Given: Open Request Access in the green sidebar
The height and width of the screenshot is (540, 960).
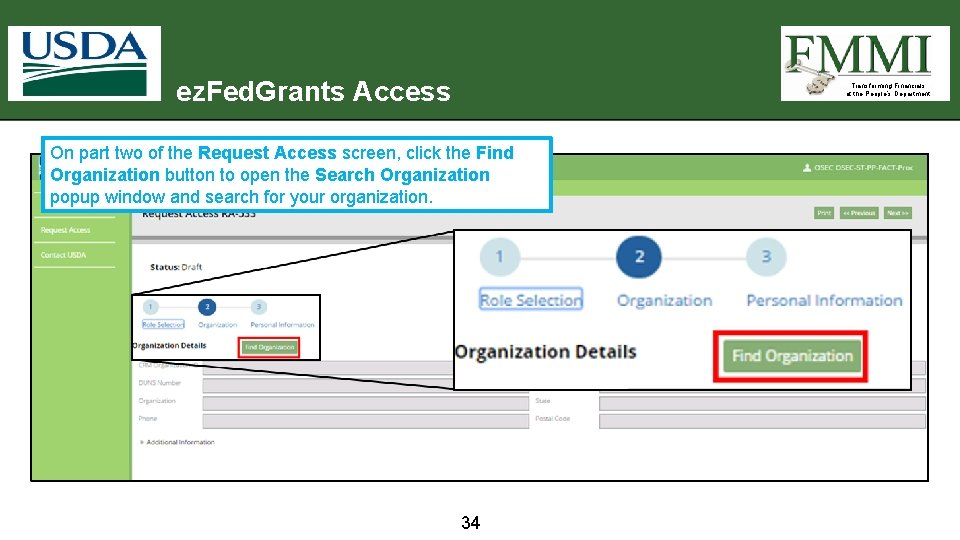Looking at the screenshot, I should coord(66,230).
